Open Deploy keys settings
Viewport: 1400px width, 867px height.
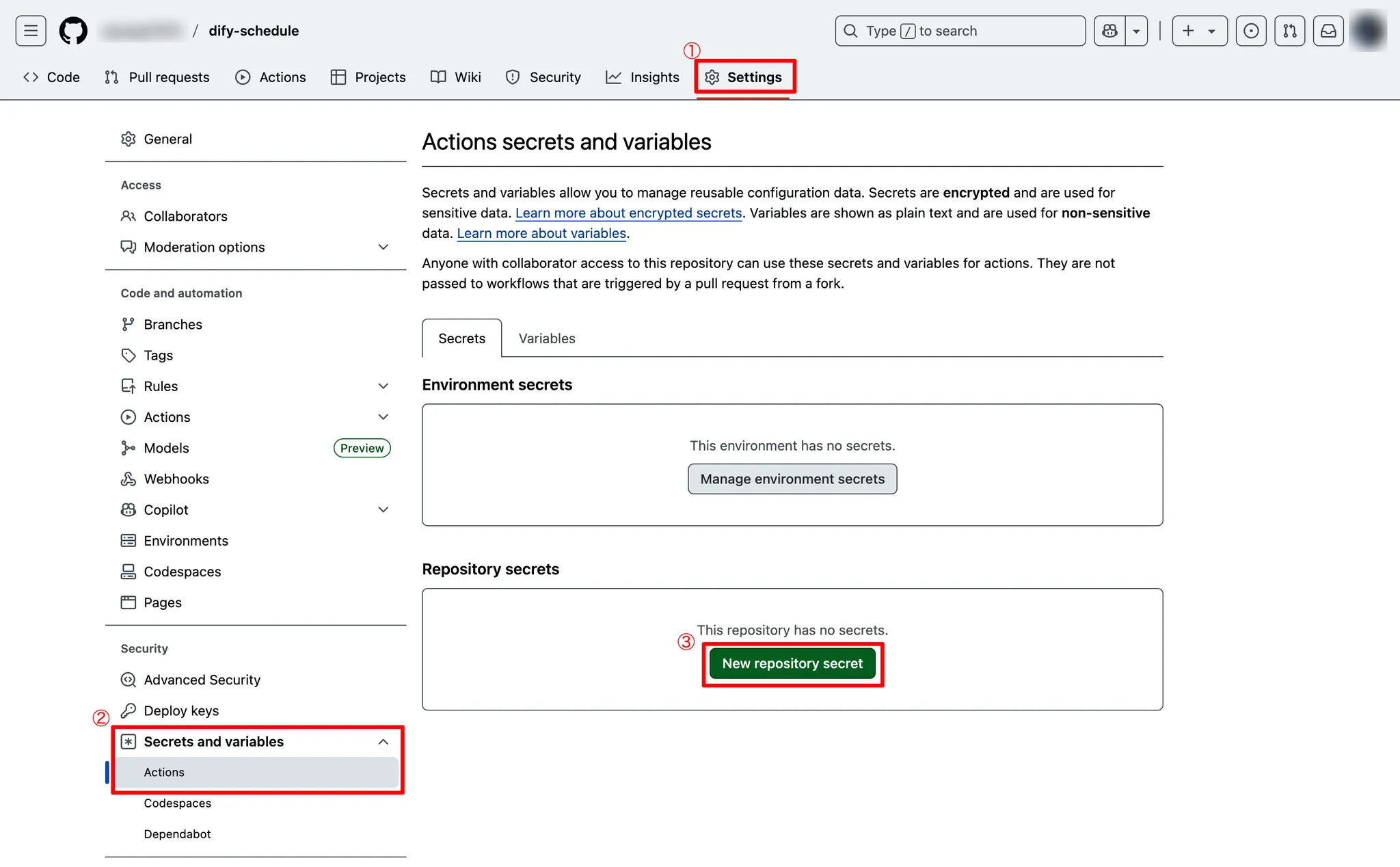(x=181, y=710)
